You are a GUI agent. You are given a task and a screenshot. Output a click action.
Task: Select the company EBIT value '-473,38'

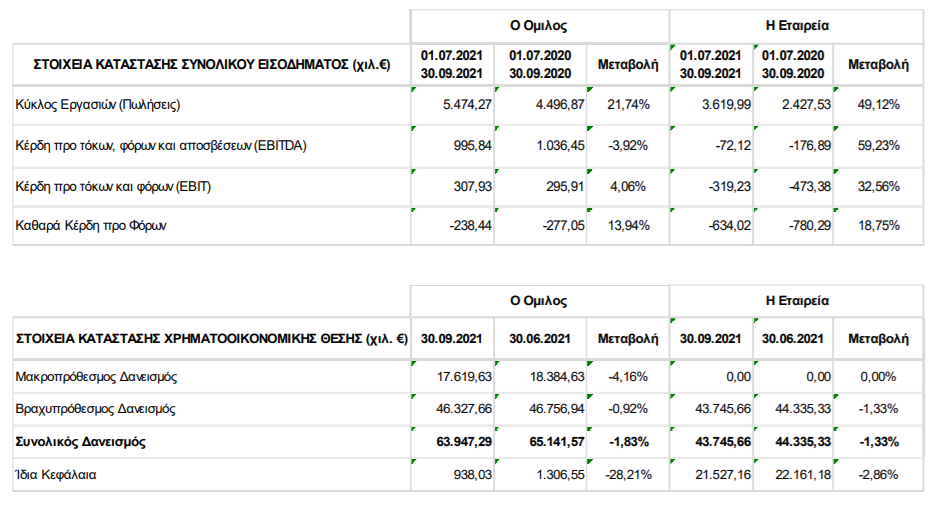pyautogui.click(x=810, y=186)
